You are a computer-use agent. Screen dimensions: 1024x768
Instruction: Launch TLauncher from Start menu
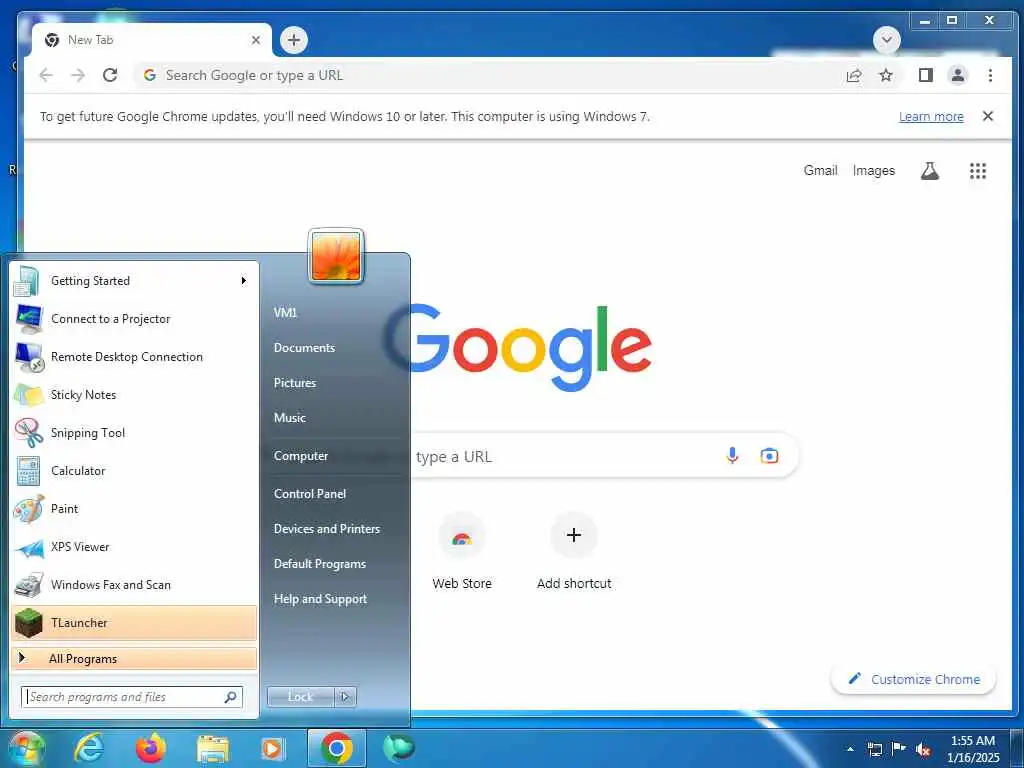coord(135,622)
